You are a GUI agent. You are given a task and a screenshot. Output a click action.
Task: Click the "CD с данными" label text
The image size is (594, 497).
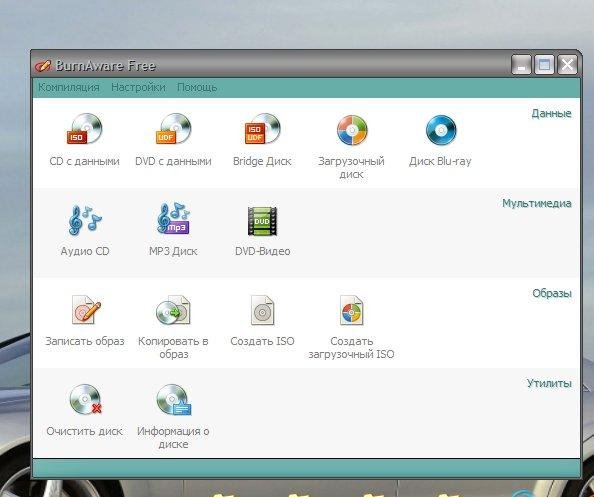pos(84,161)
